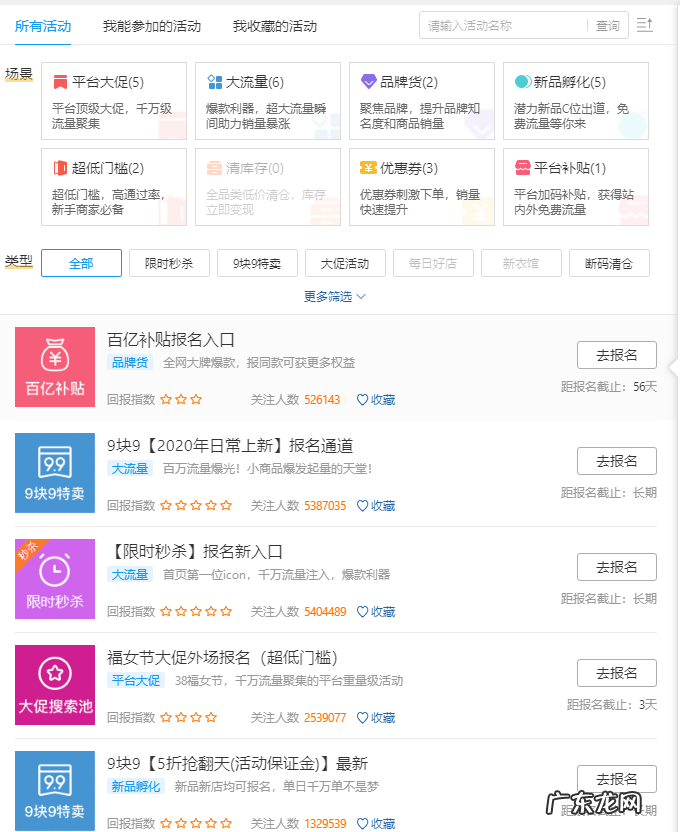680x832 pixels.
Task: Click 去报名 for 福女节大促外场报名
Action: click(617, 673)
